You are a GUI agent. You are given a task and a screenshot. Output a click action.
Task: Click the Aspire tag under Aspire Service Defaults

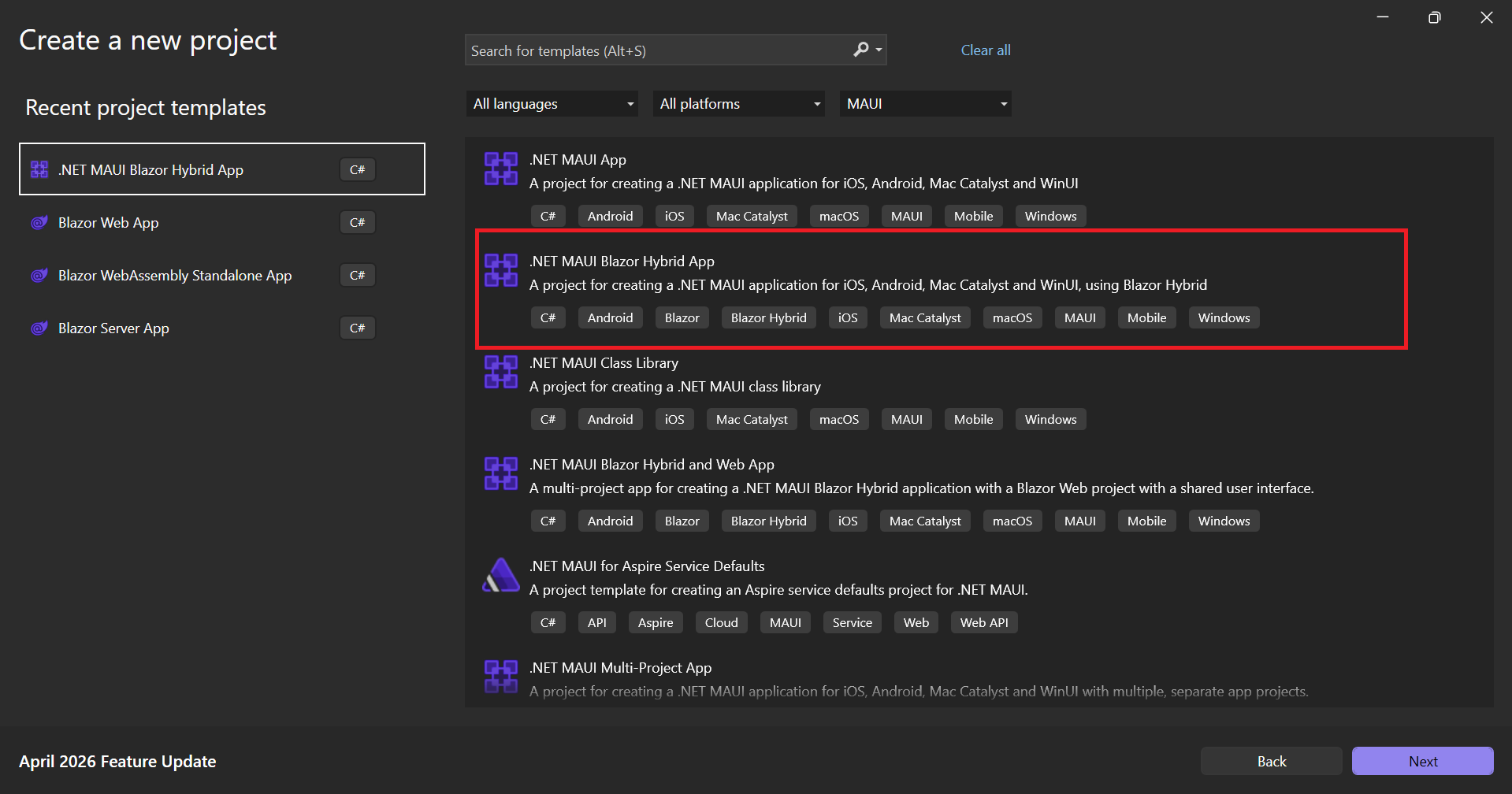656,622
